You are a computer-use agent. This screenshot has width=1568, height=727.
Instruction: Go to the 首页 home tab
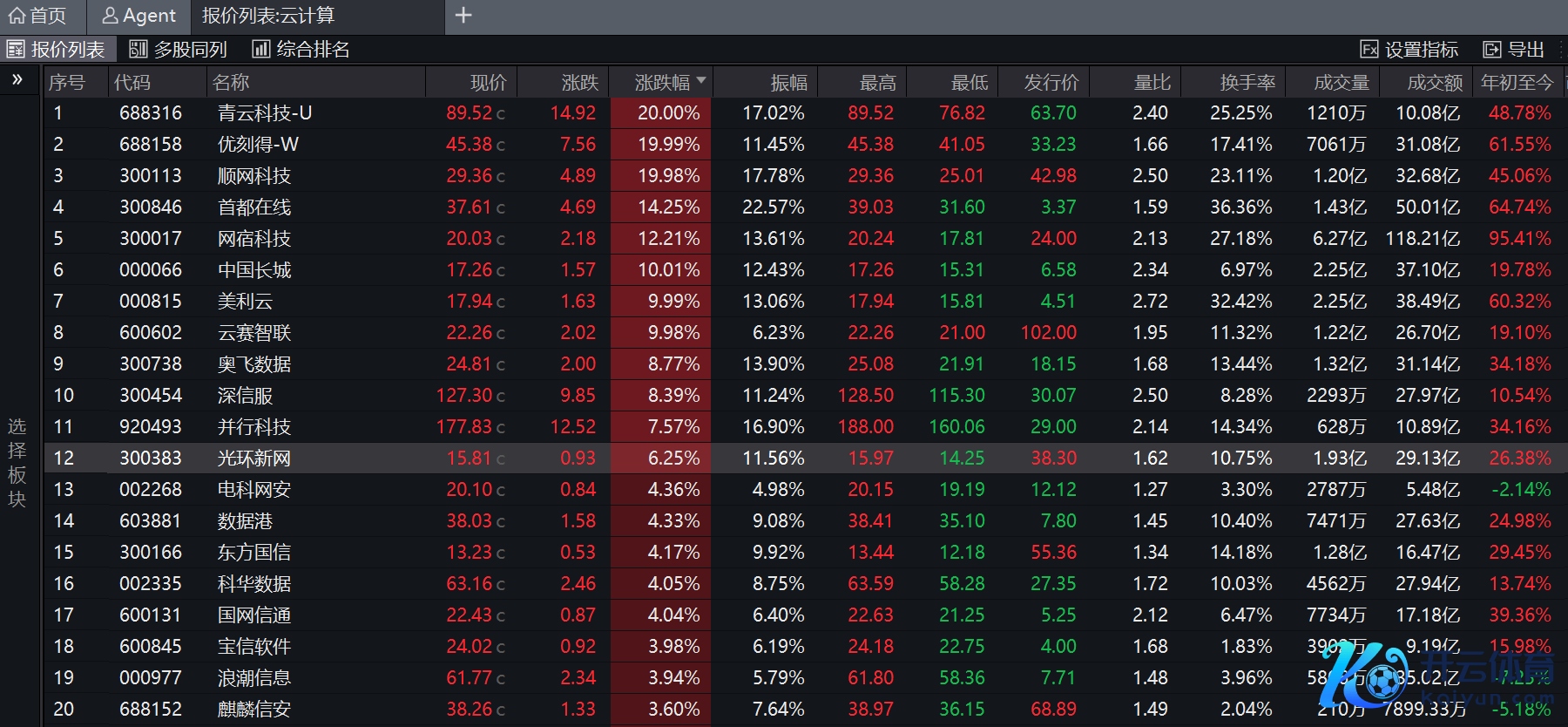tap(37, 16)
